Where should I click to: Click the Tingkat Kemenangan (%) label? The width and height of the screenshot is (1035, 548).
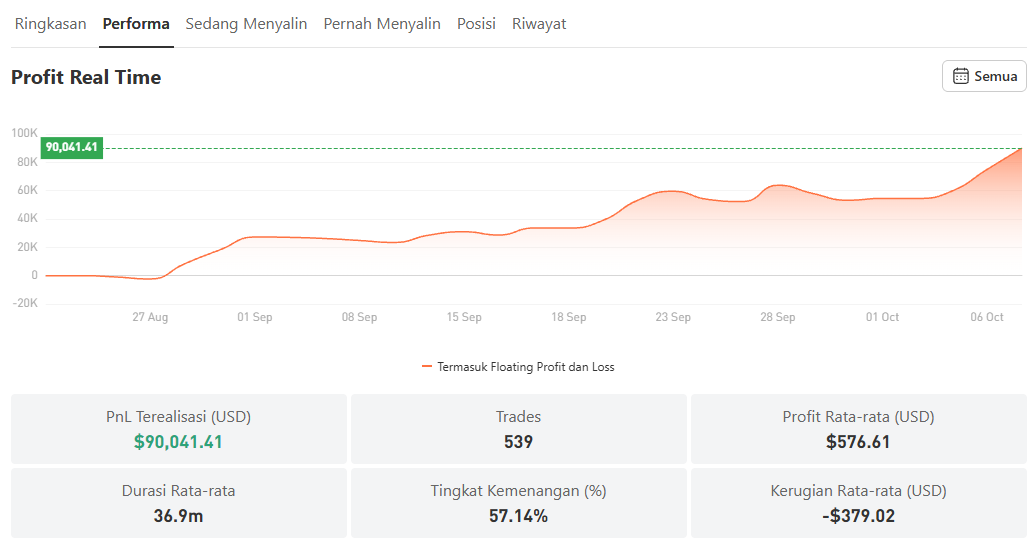(518, 491)
